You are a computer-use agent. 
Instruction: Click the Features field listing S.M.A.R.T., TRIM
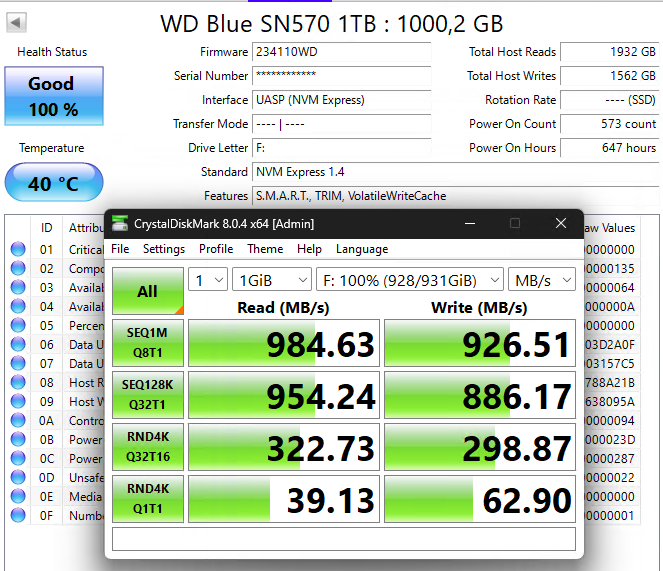pos(455,196)
